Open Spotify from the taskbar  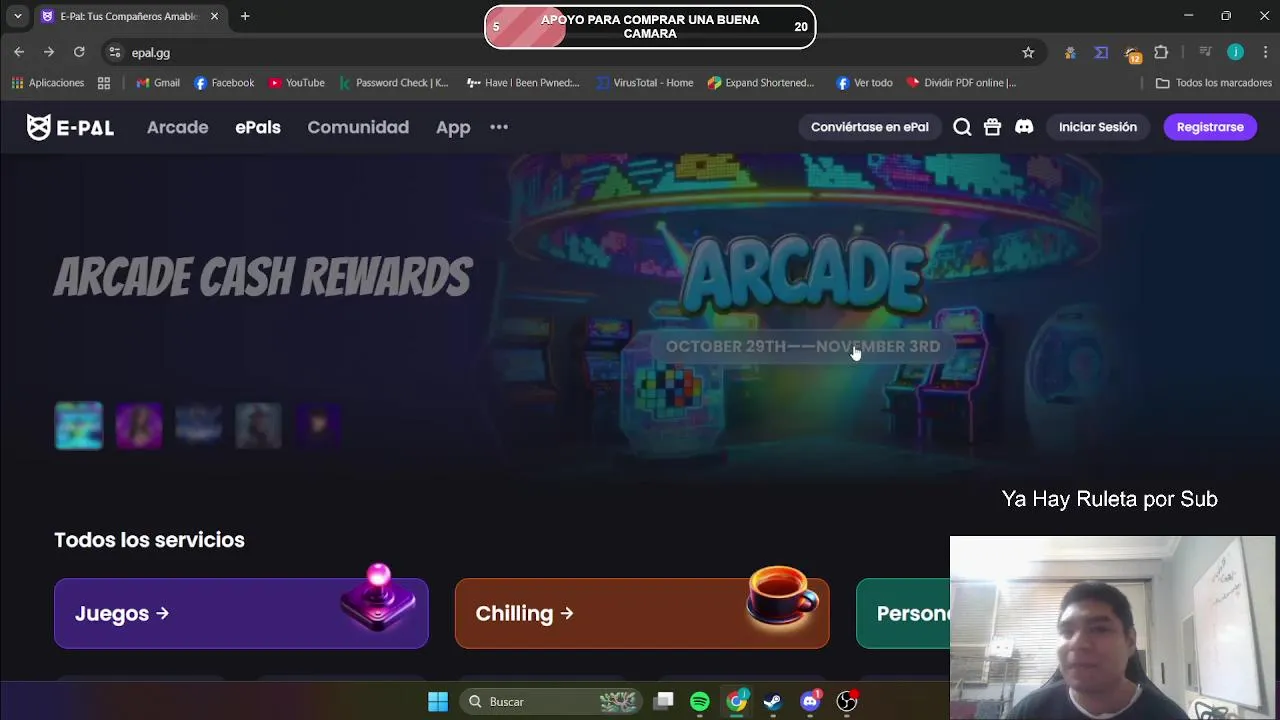click(700, 702)
